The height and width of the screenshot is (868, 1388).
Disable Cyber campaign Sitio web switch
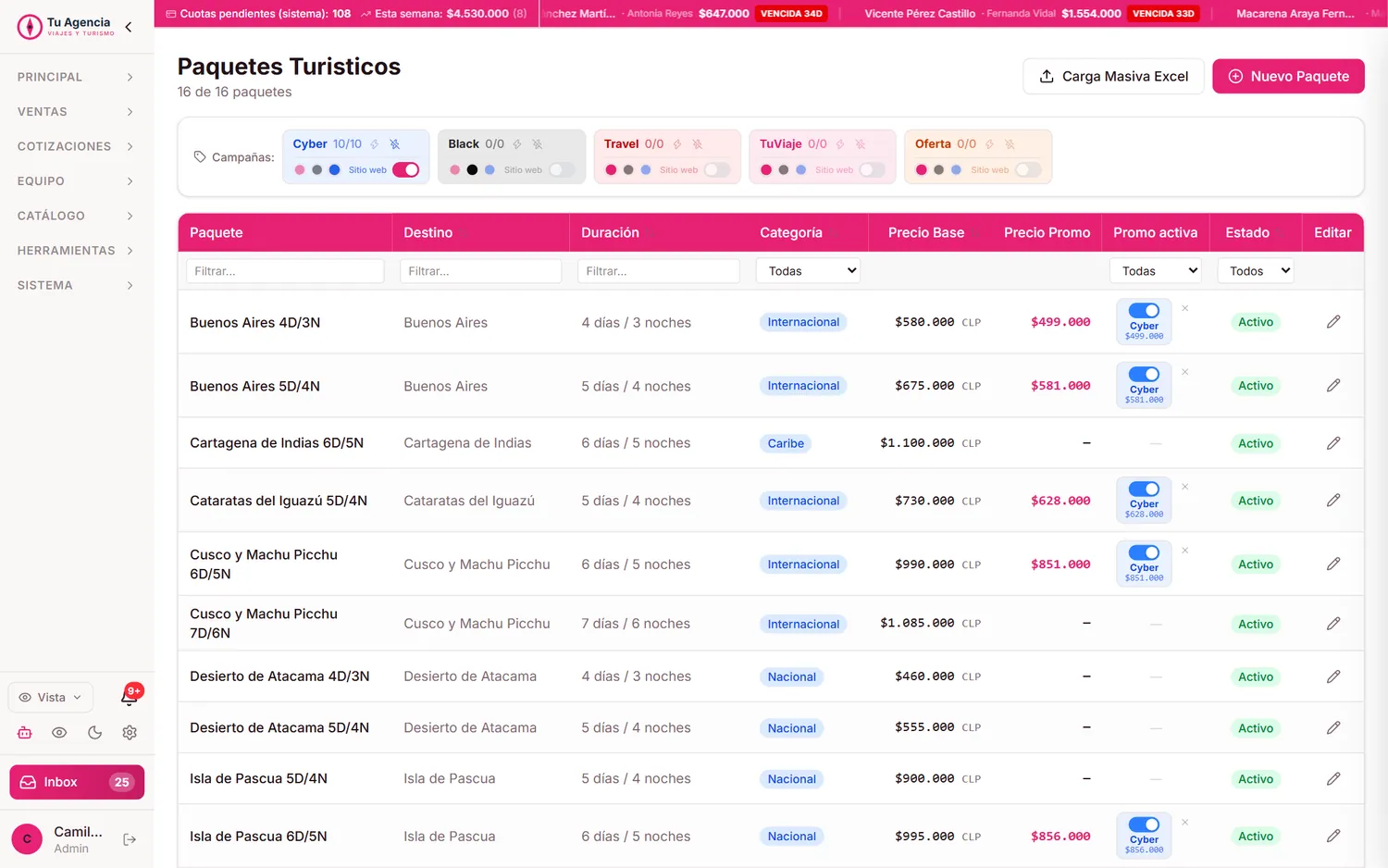coord(406,170)
